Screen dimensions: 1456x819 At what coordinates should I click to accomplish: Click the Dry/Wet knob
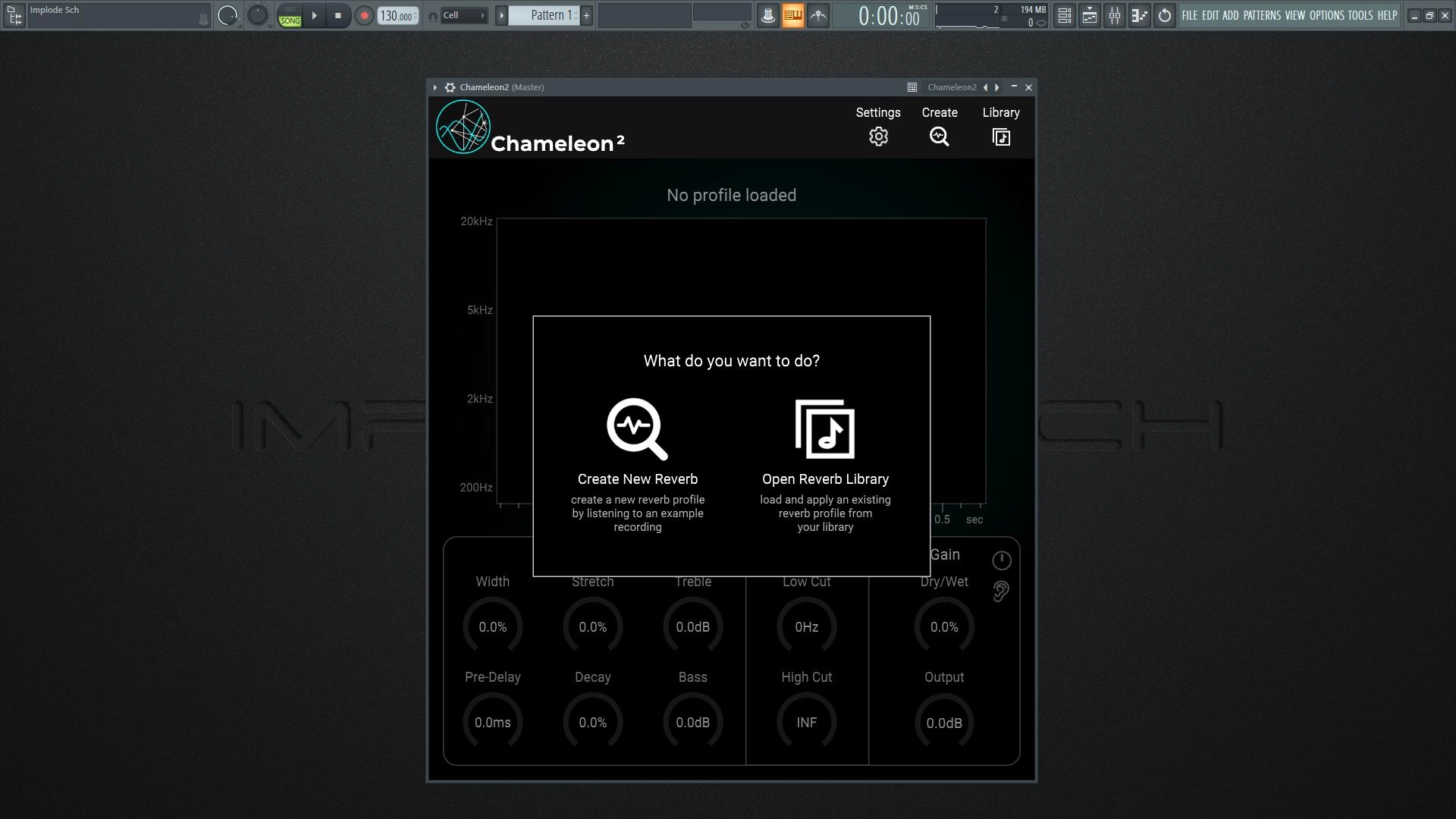pos(944,627)
